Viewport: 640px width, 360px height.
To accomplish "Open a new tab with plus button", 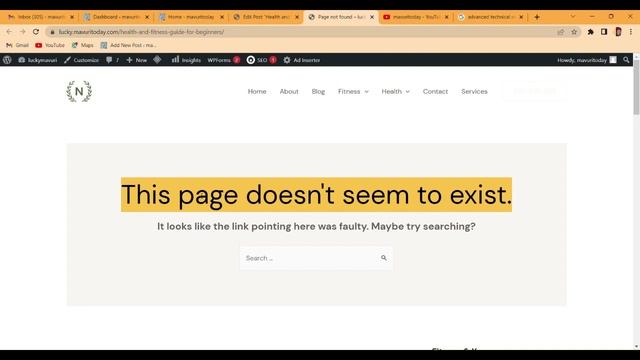I will pos(537,17).
